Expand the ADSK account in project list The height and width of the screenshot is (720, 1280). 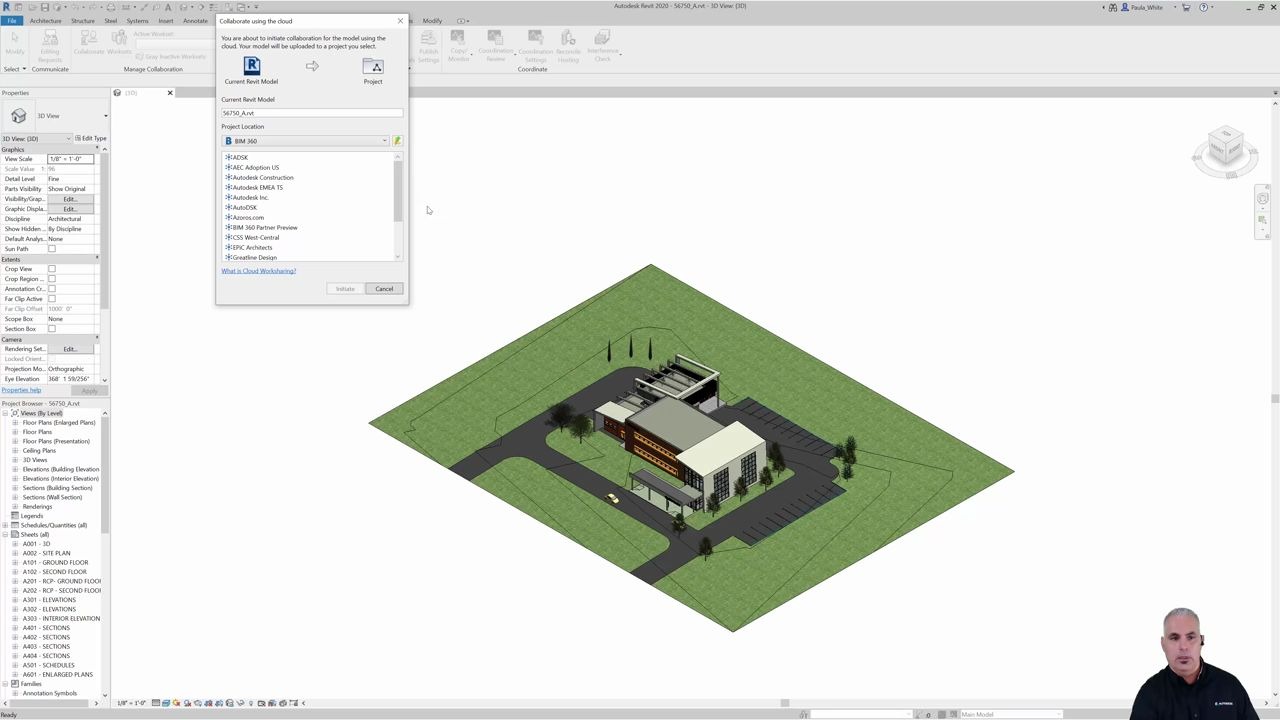click(228, 157)
